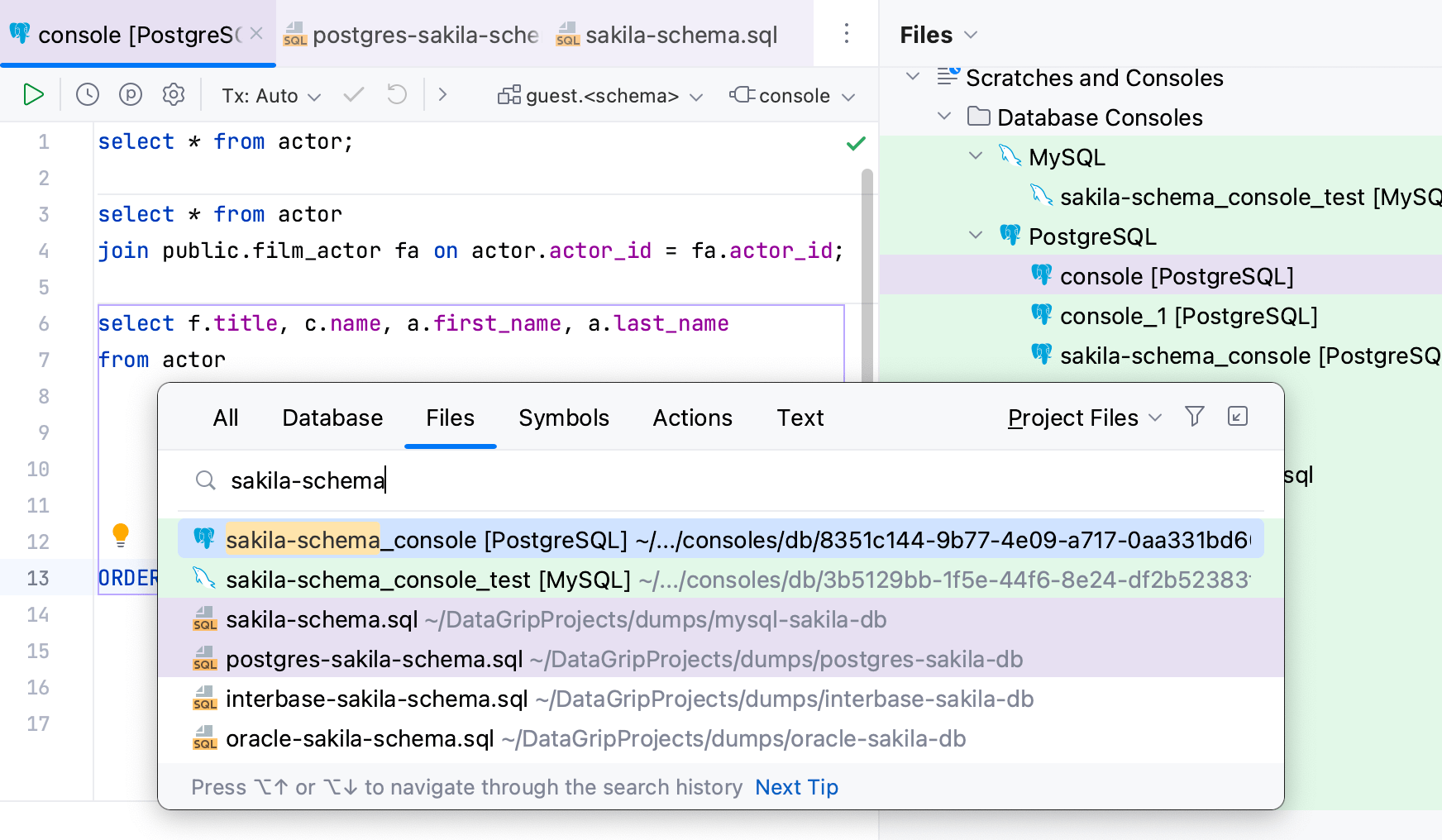1442x840 pixels.
Task: Enable the Files search scope
Action: pyautogui.click(x=449, y=418)
